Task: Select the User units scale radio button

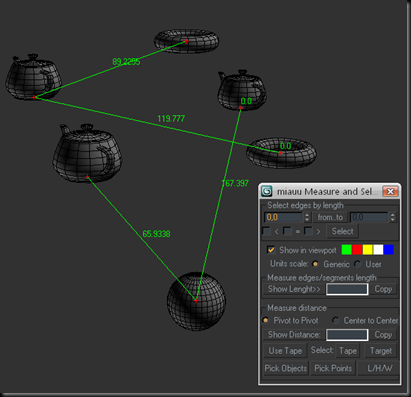Action: tap(358, 264)
